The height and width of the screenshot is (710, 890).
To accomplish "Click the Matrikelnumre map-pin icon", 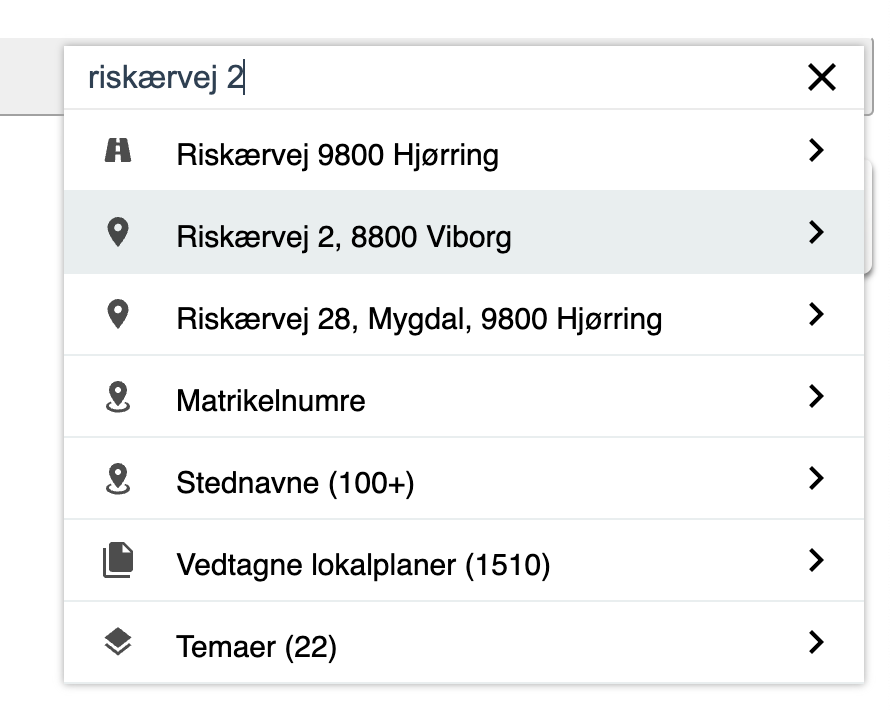I will (x=118, y=398).
